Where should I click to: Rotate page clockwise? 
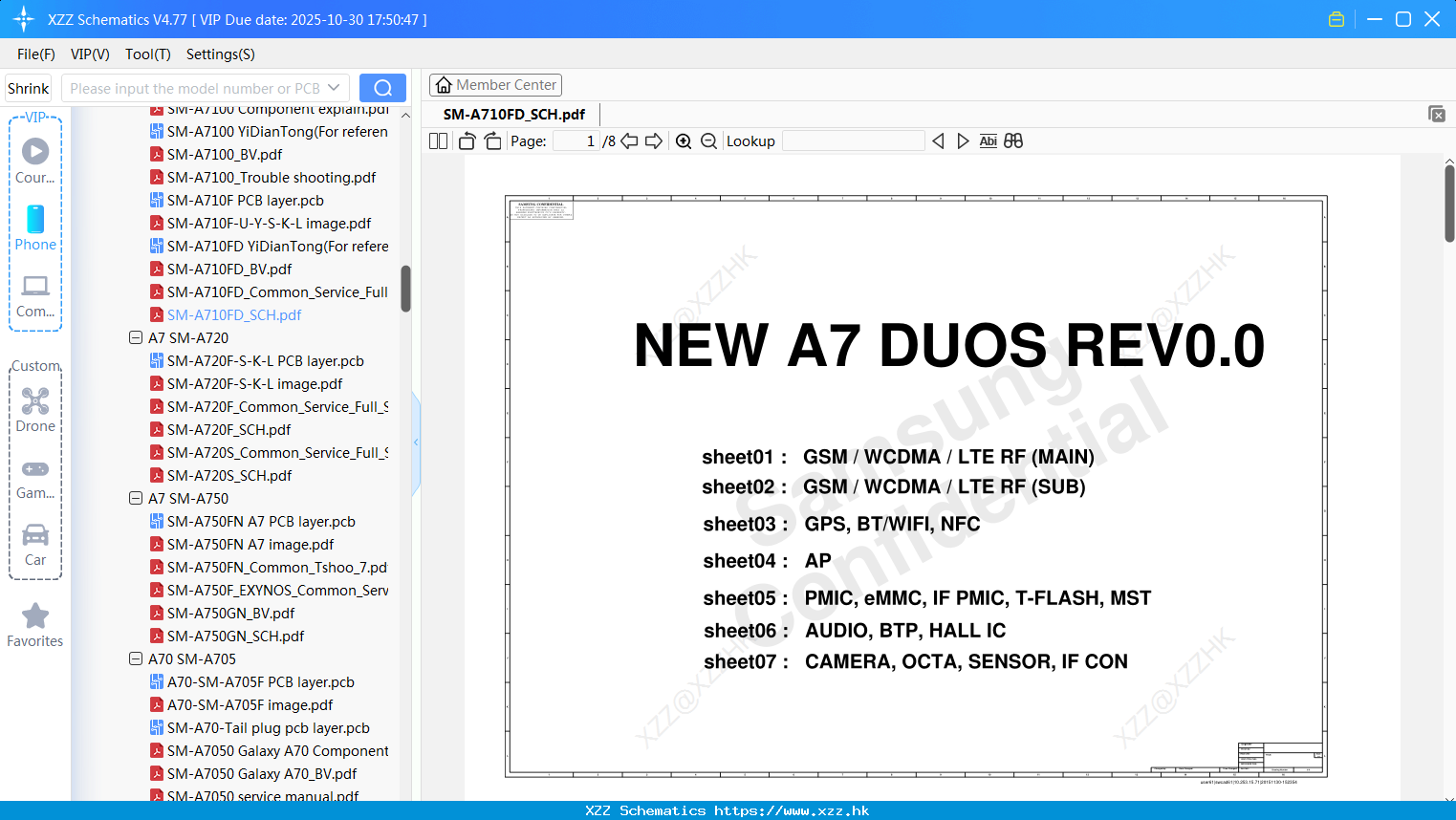492,141
